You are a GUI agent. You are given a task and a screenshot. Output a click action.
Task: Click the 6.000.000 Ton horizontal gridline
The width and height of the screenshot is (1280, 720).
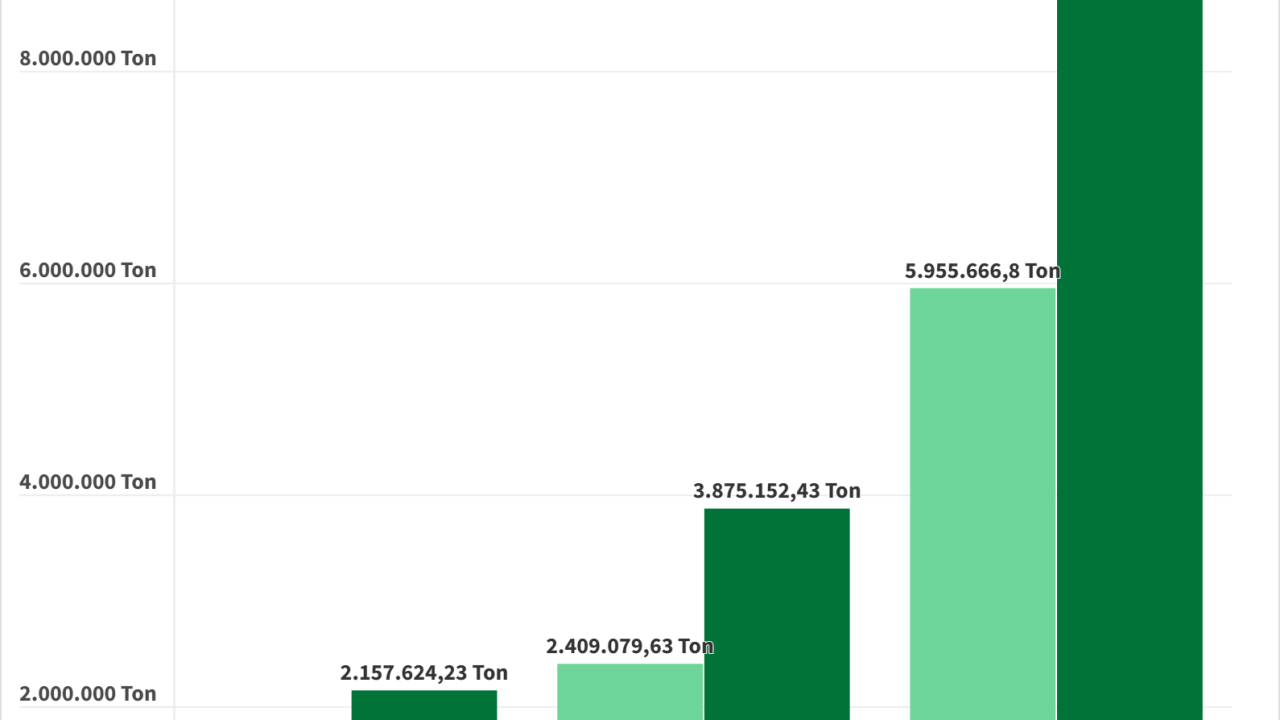point(600,284)
